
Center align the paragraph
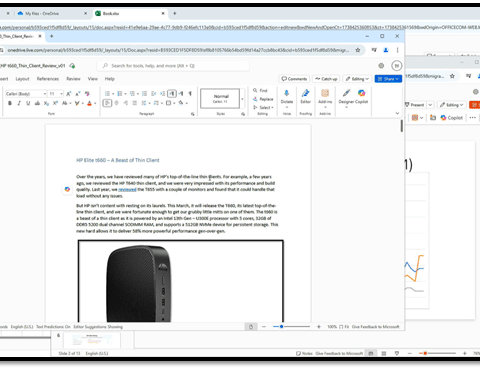[116, 103]
